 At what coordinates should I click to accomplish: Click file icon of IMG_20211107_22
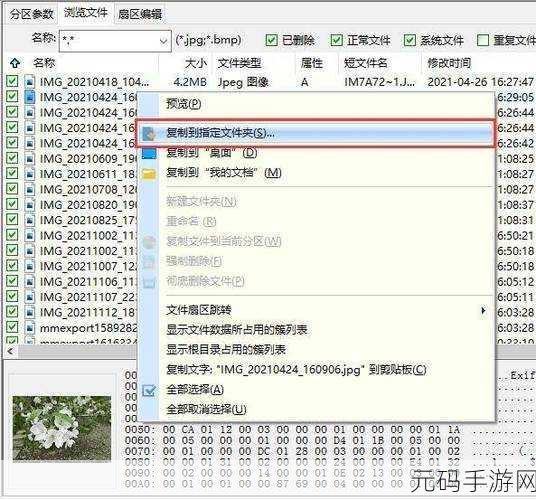click(30, 297)
